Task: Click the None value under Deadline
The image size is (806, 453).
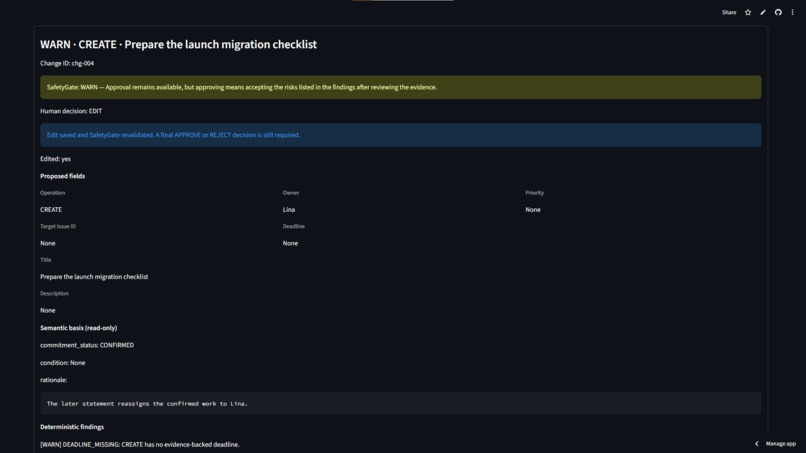Action: pos(290,243)
